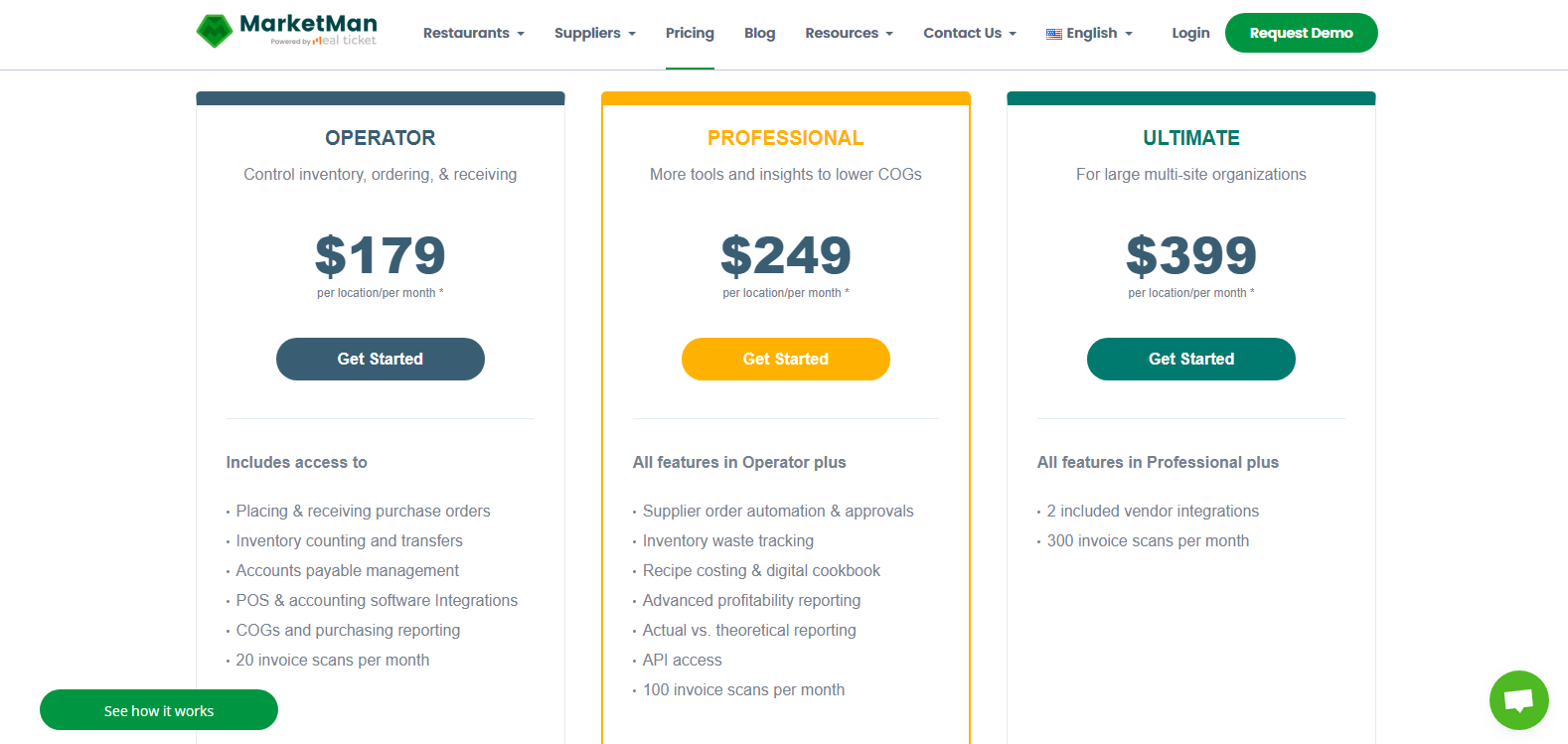
Task: Open the English language selector
Action: (1089, 33)
